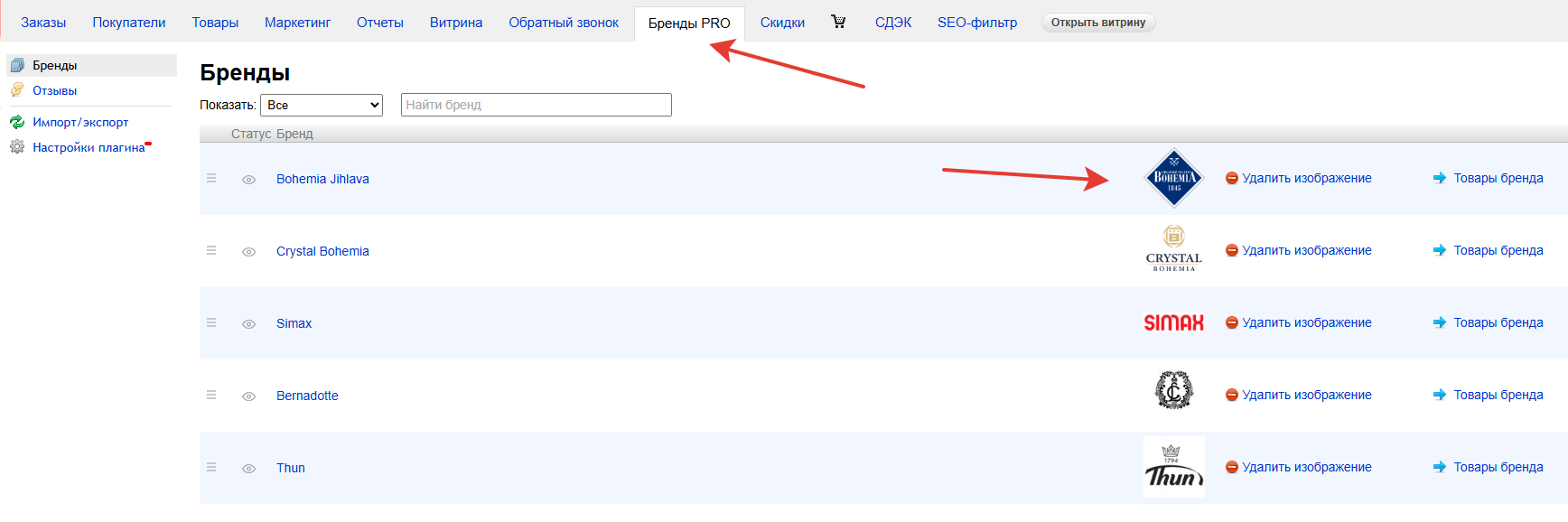Viewport: 1568px width, 522px height.
Task: Toggle visibility eye for Crystal Bohemia
Action: (248, 252)
